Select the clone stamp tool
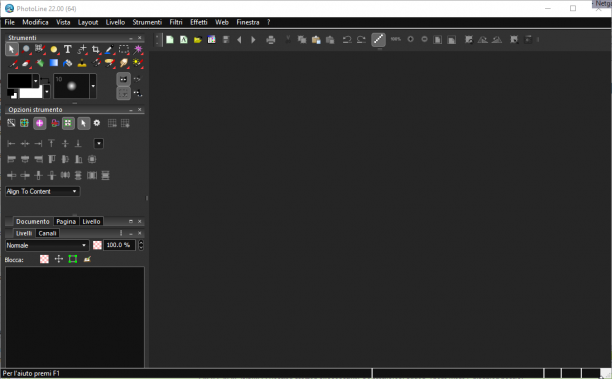 (x=82, y=63)
